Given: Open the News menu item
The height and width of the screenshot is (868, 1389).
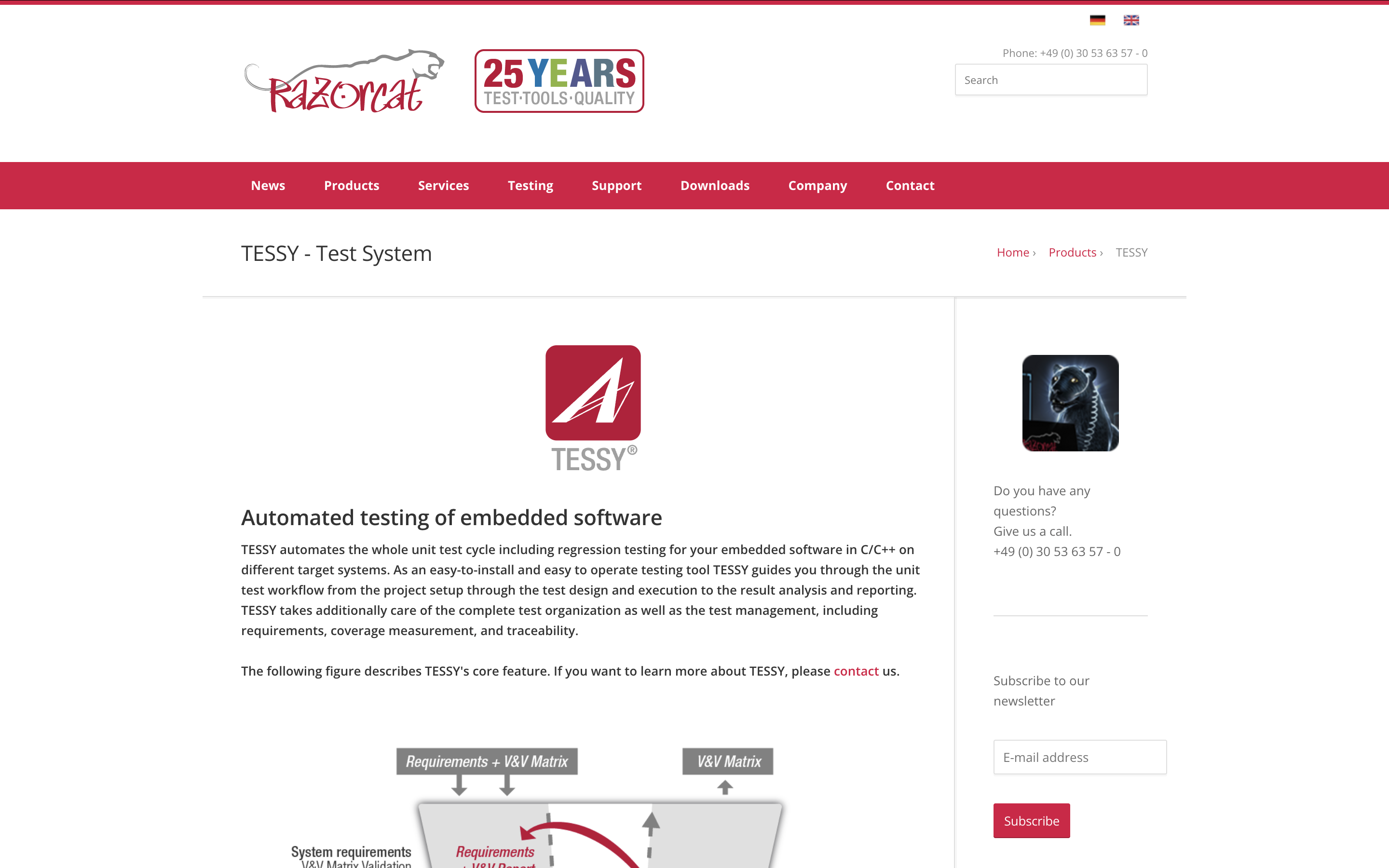Looking at the screenshot, I should click(268, 186).
